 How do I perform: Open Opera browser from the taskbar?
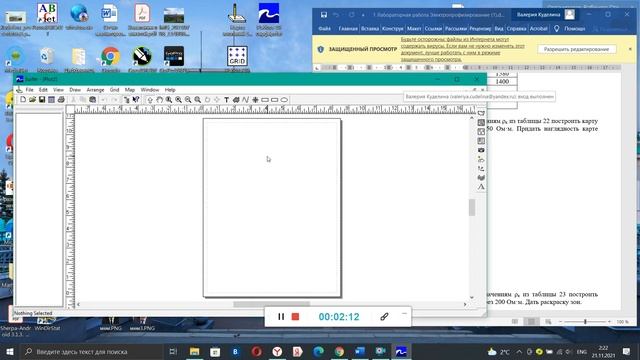(256, 351)
